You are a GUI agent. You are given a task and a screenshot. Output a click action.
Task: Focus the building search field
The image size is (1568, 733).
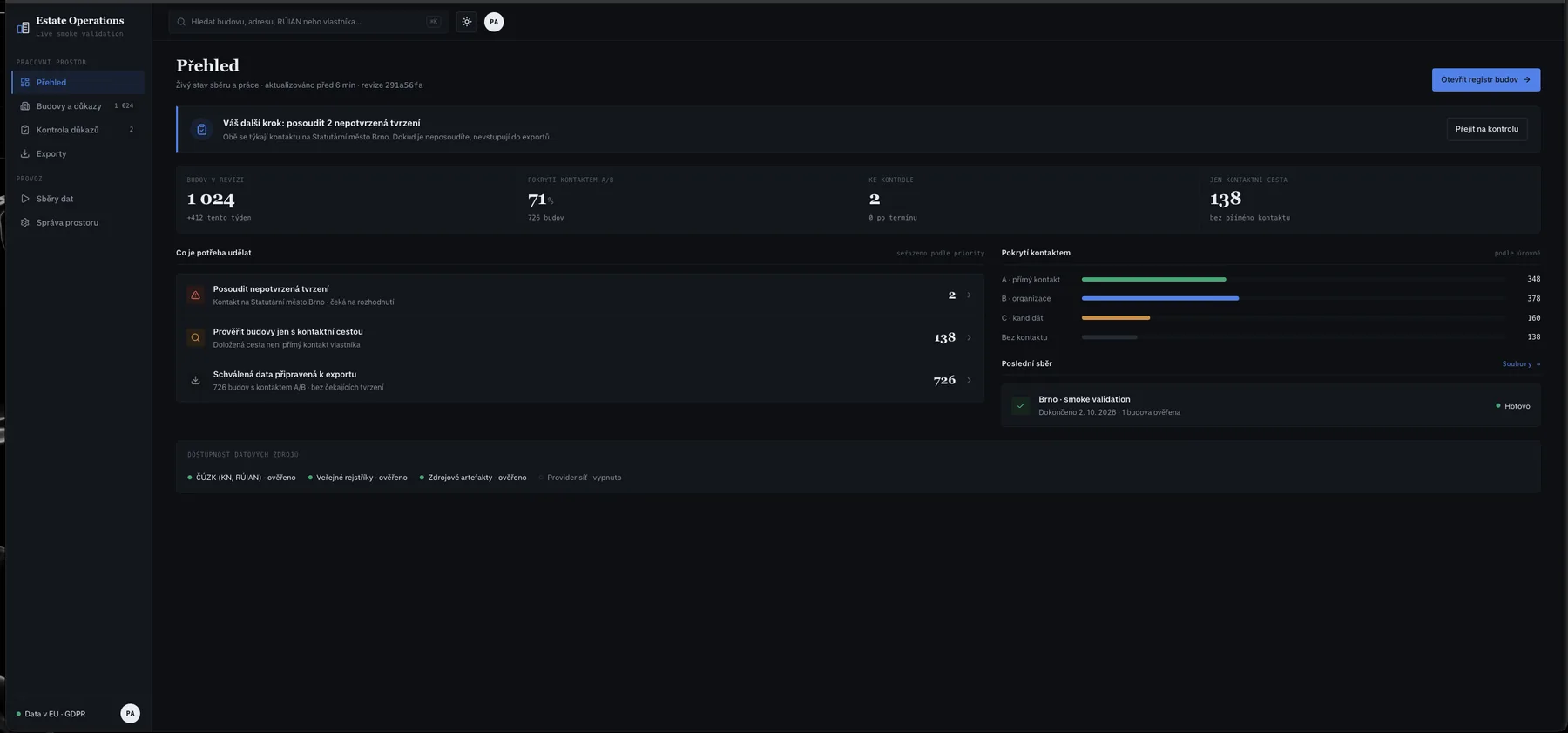308,22
